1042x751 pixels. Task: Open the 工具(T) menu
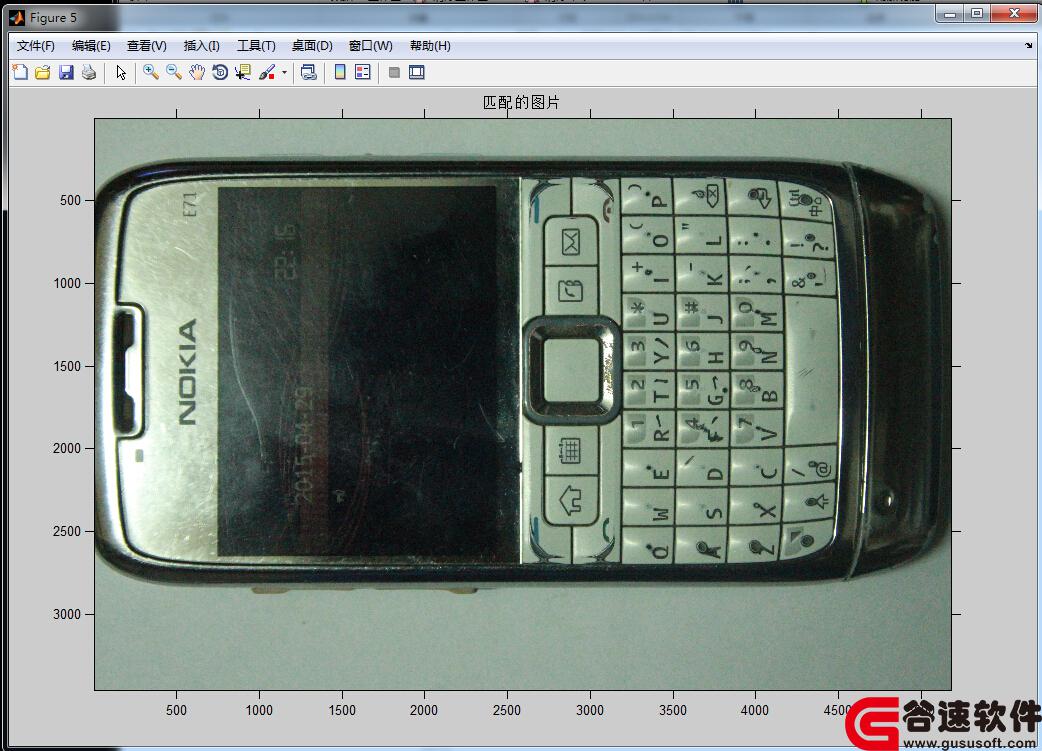[x=257, y=46]
